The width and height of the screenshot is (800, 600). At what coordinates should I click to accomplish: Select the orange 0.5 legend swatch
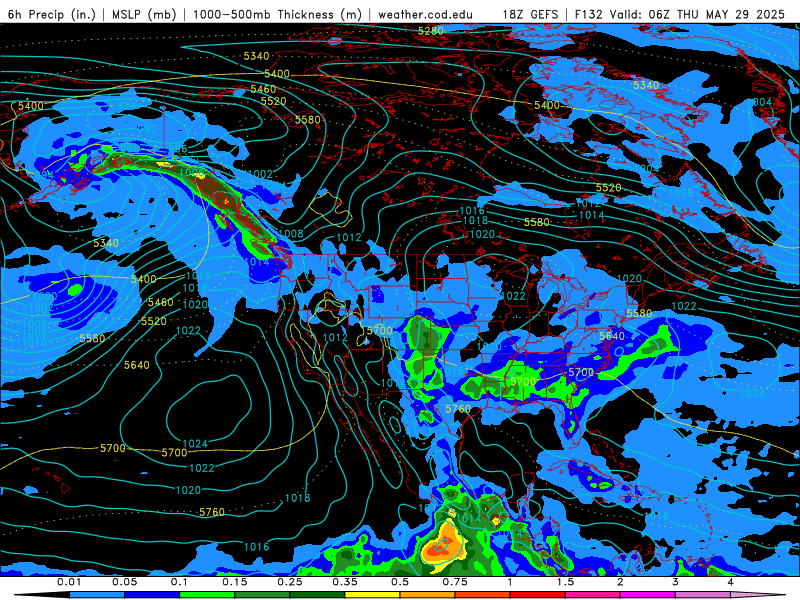tap(428, 595)
